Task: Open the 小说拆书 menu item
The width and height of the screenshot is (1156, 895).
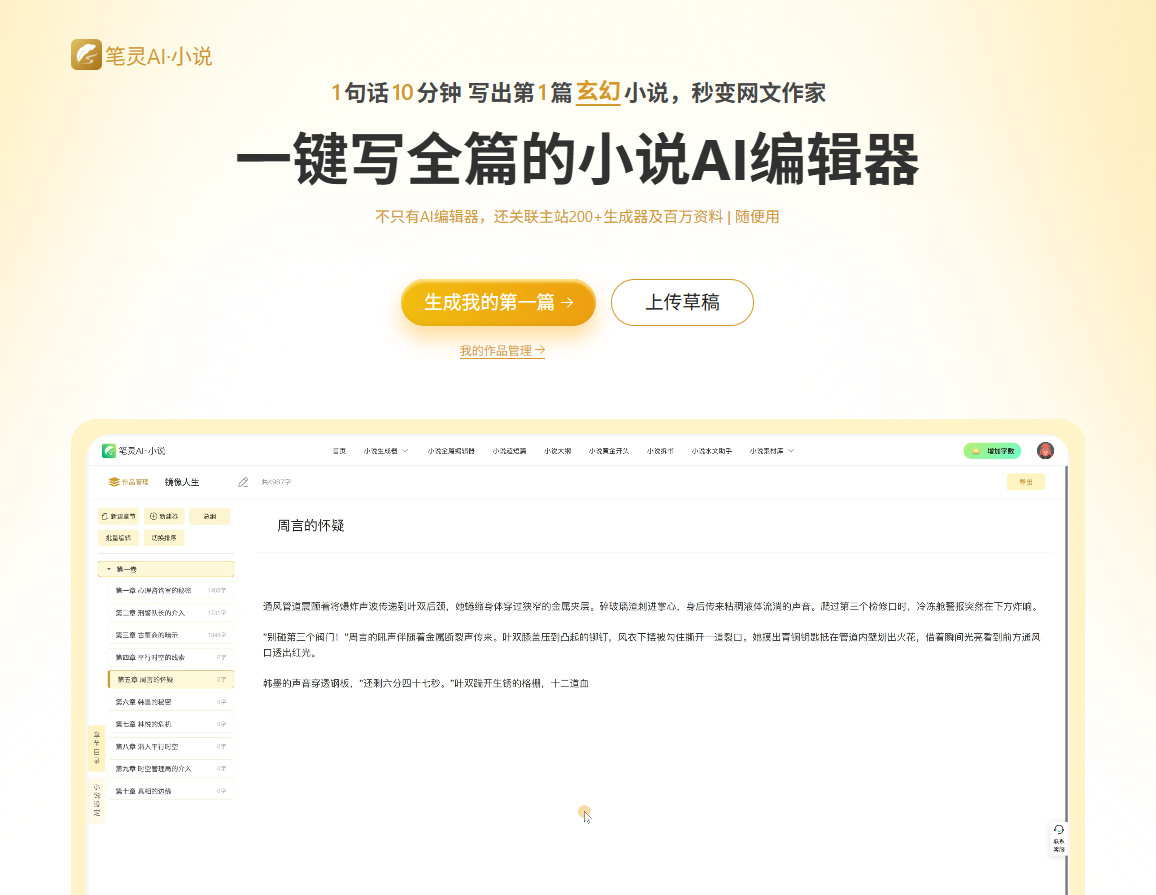Action: pos(661,451)
